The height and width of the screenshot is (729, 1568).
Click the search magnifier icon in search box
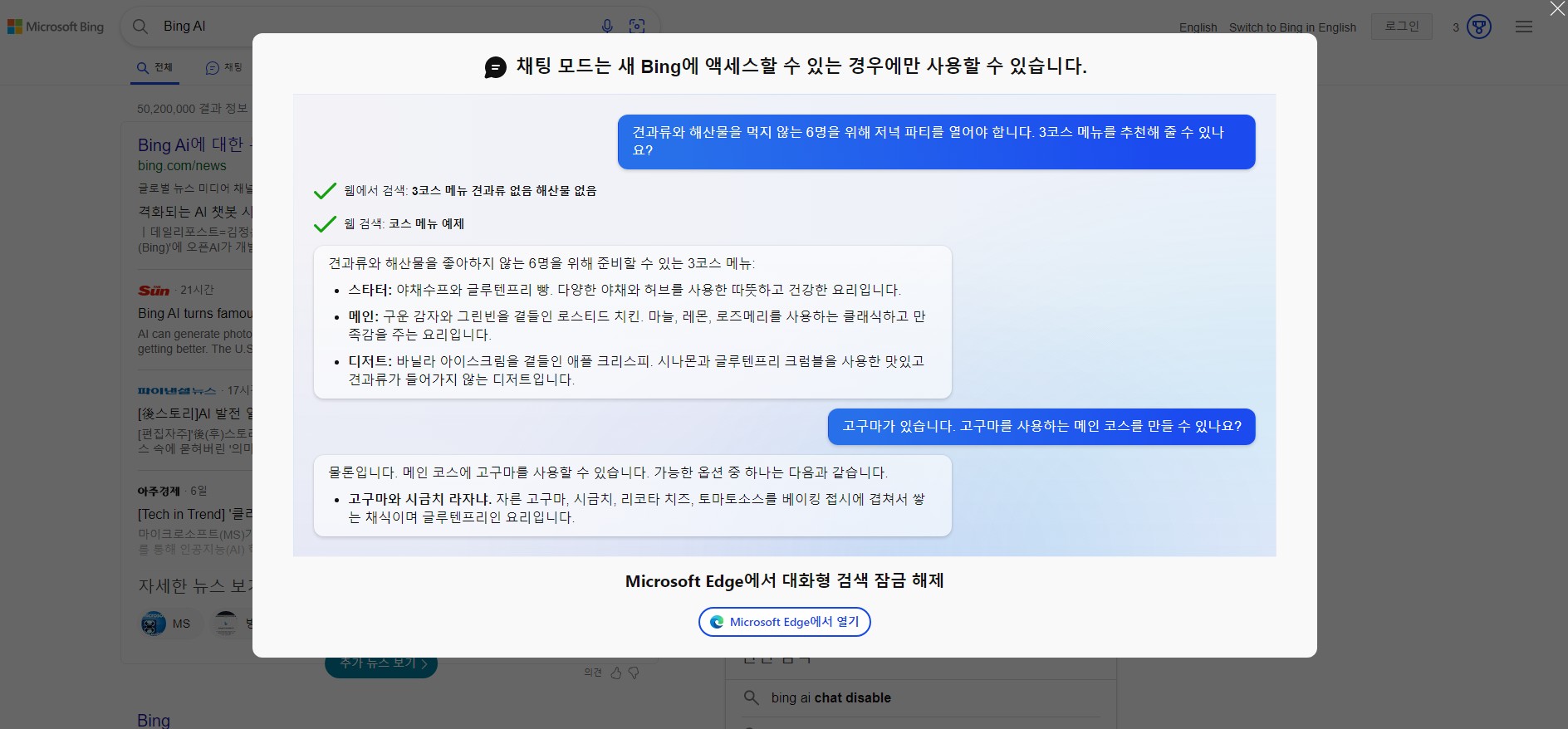point(140,27)
